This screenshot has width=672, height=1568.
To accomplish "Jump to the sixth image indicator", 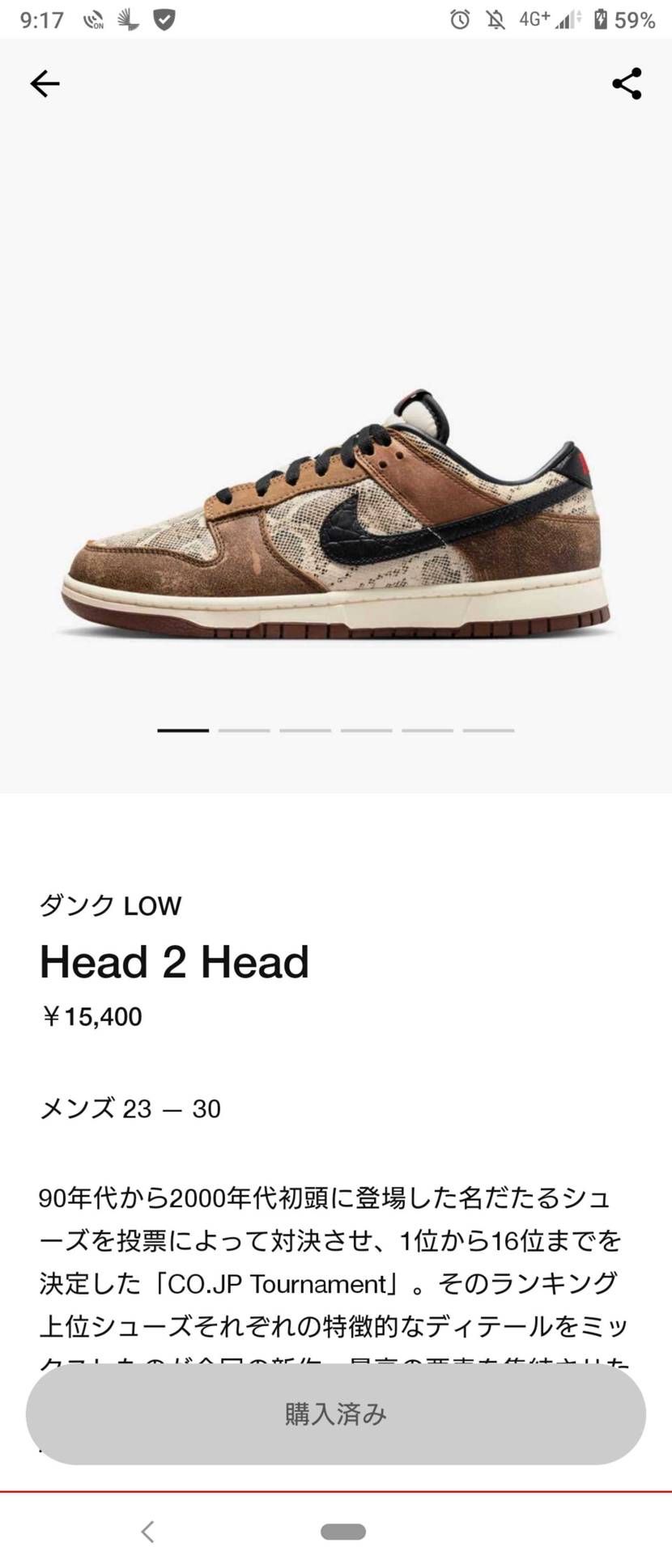I will click(488, 730).
